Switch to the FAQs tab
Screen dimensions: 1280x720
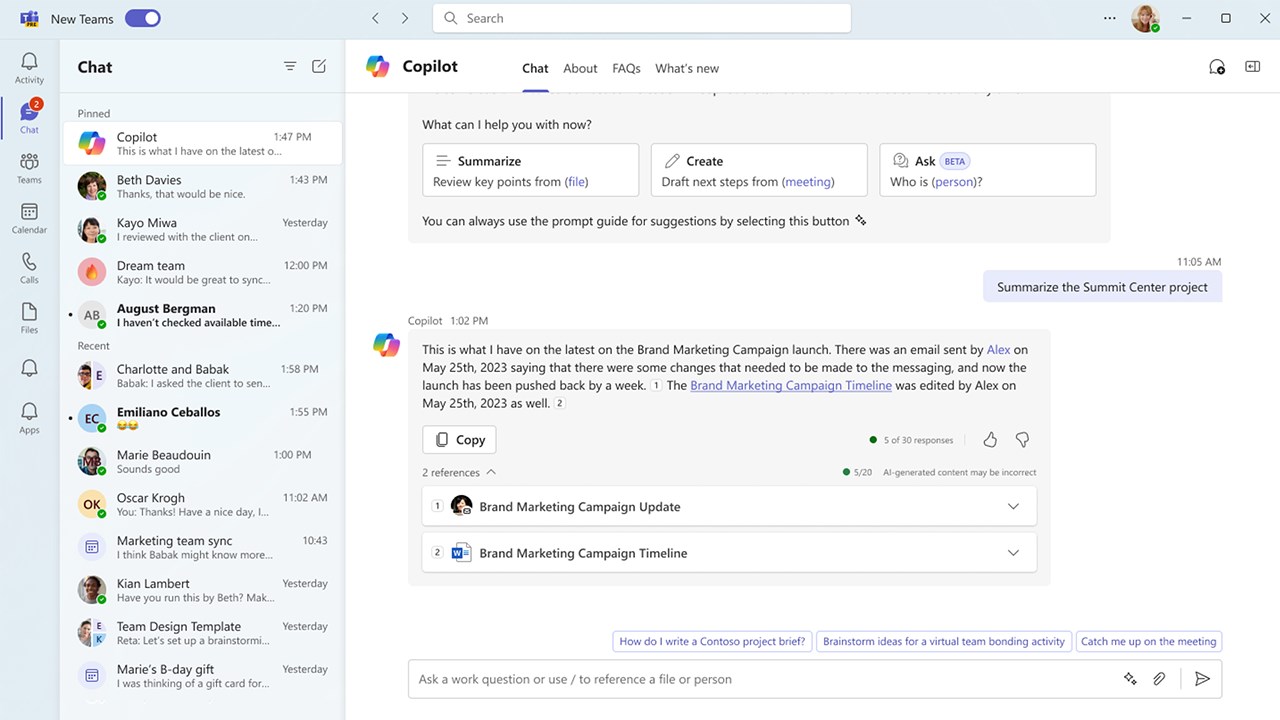click(626, 68)
